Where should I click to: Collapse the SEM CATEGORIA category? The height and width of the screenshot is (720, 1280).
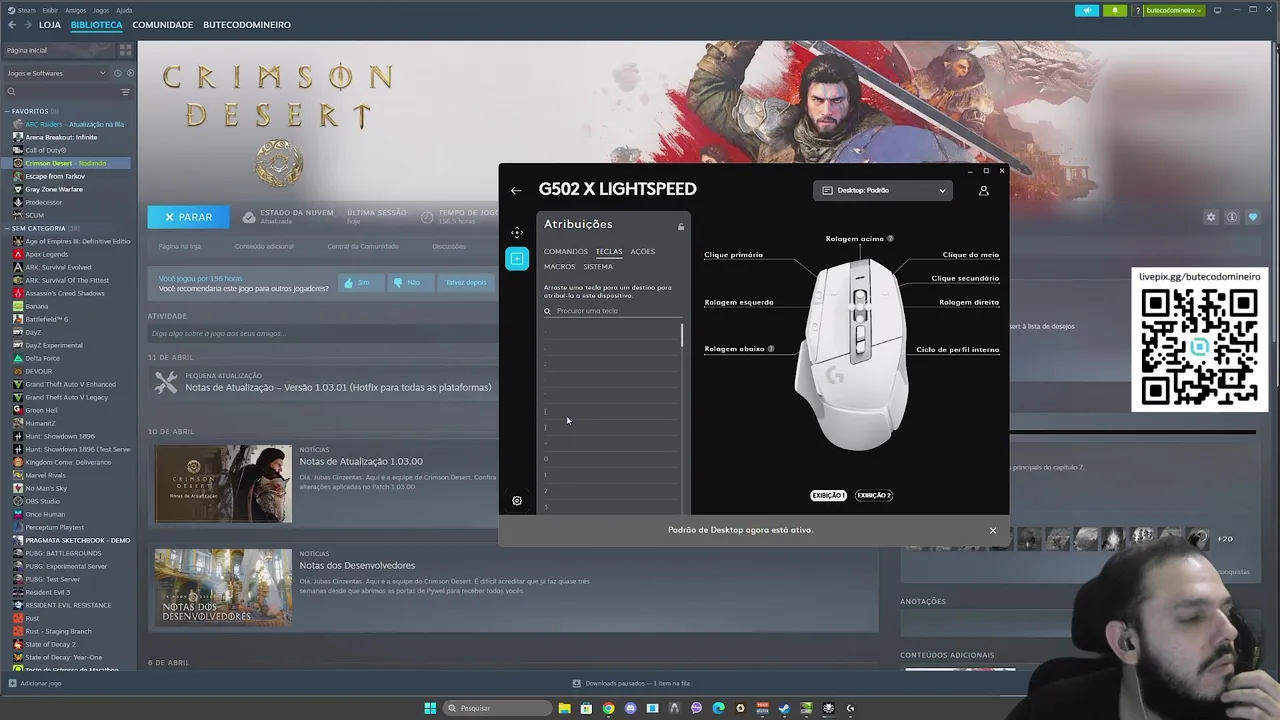point(35,228)
